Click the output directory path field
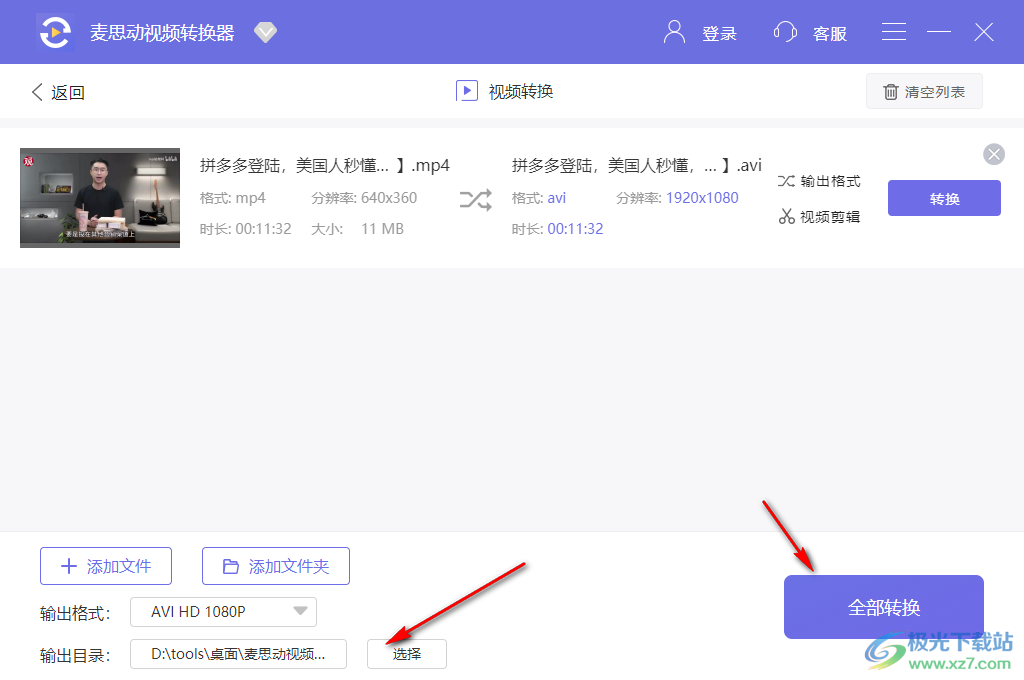This screenshot has height=680, width=1024. click(238, 654)
